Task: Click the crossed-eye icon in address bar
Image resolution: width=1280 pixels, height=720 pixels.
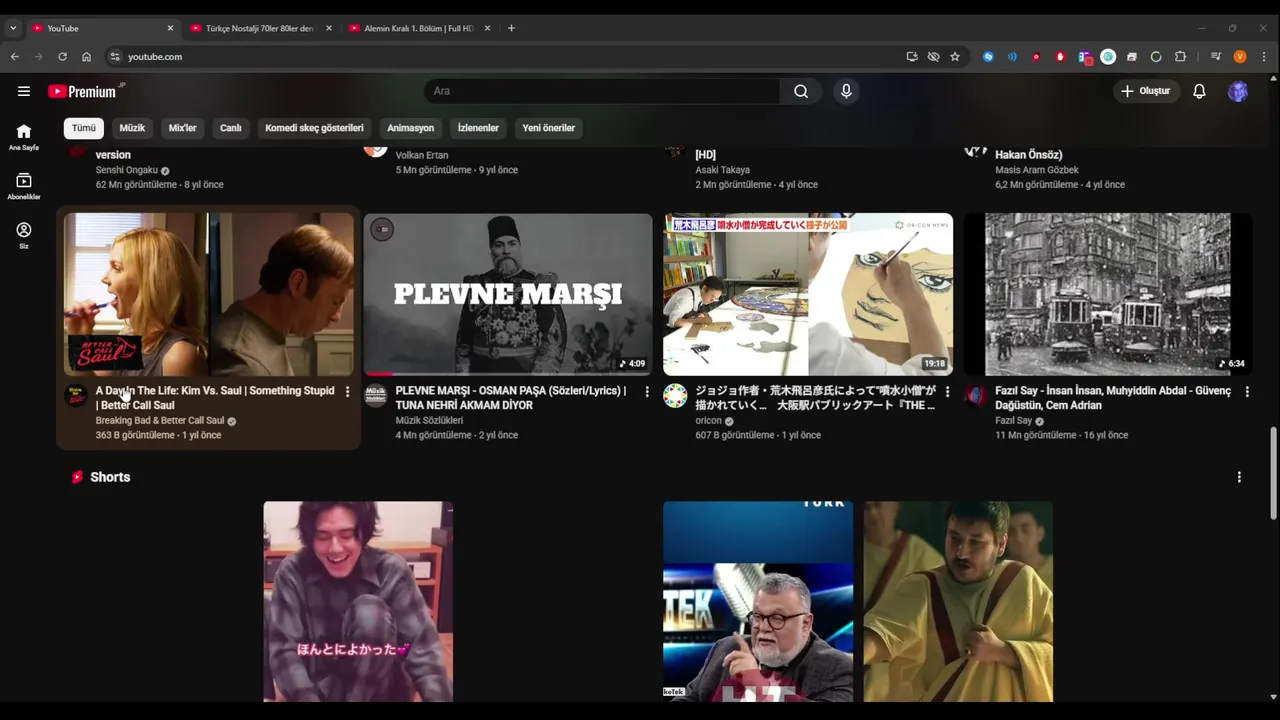Action: (x=933, y=57)
